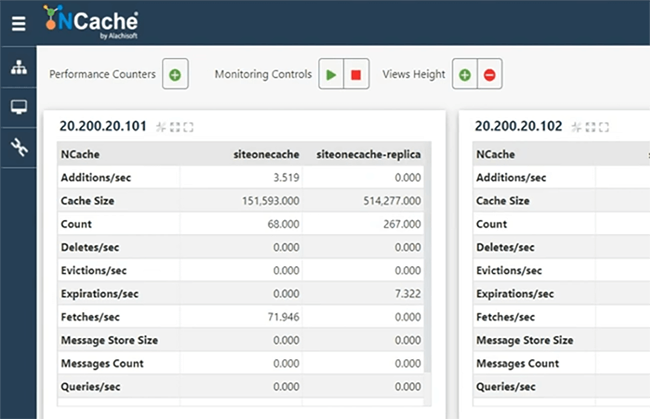The image size is (650, 419).
Task: Click the NCache header in 20.200.20.102 table
Action: click(x=495, y=154)
